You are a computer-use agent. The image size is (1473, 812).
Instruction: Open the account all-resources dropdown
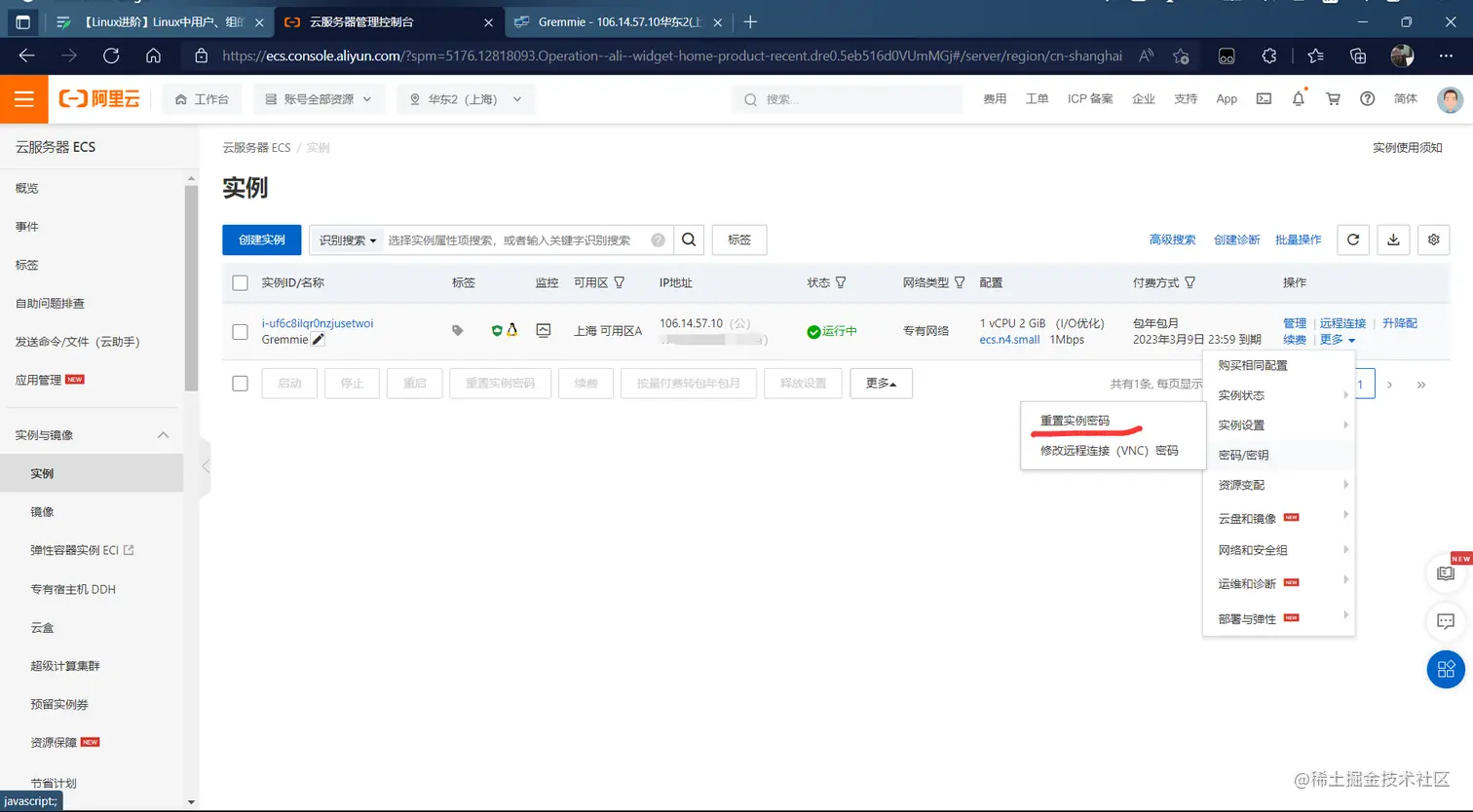[x=320, y=99]
